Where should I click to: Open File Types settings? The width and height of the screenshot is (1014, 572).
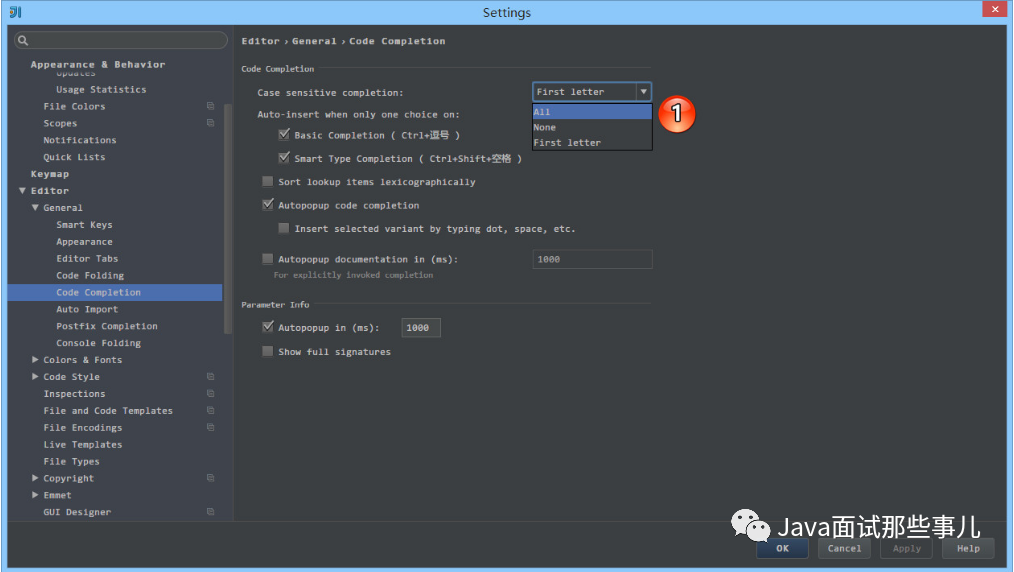[71, 461]
